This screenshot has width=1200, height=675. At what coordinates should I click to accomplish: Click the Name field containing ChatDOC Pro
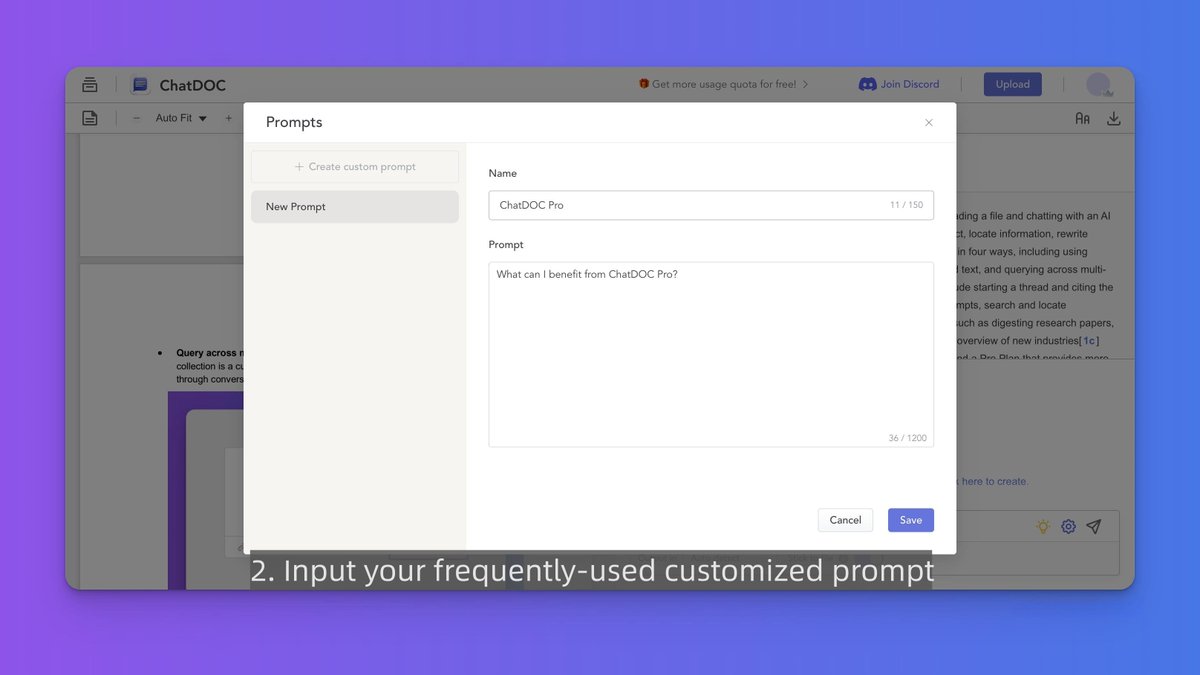[711, 205]
